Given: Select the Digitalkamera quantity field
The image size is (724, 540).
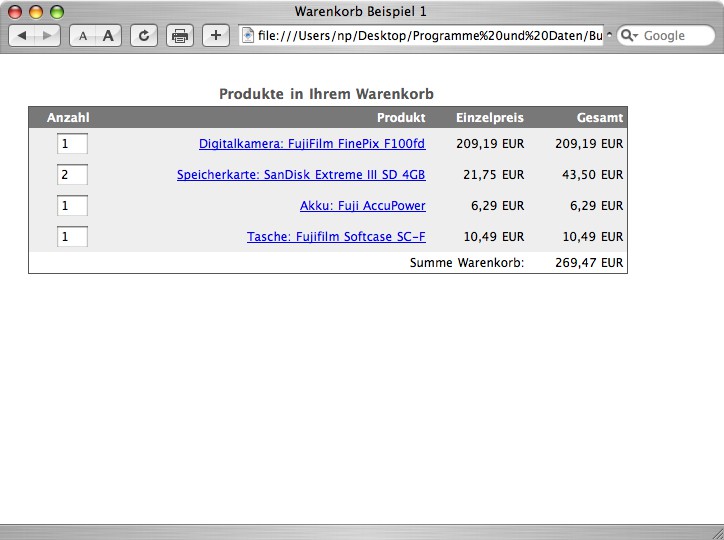Looking at the screenshot, I should (72, 144).
